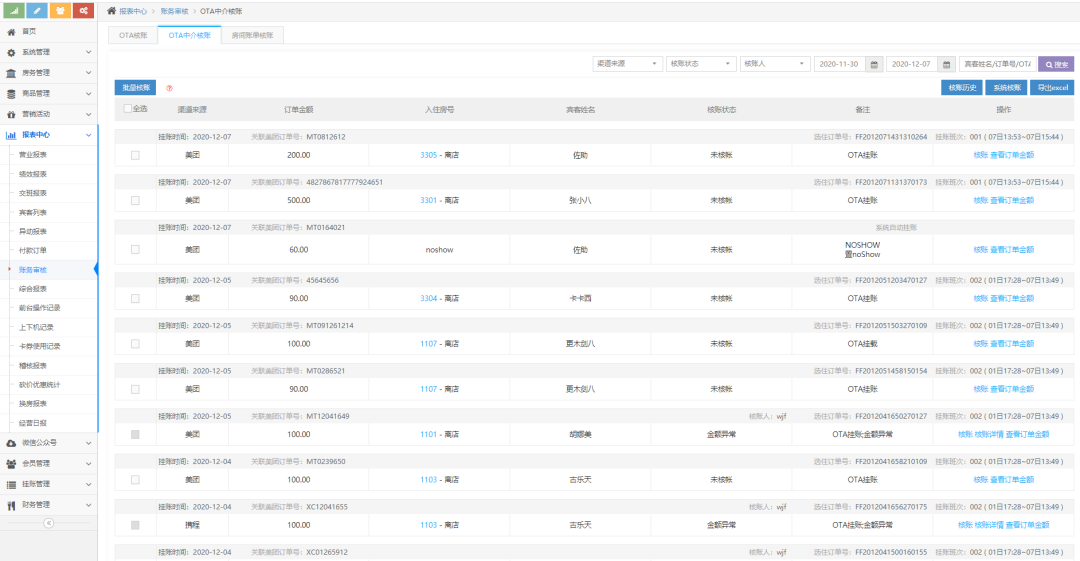Click the 导出excel button
The width and height of the screenshot is (1080, 561).
(1052, 88)
